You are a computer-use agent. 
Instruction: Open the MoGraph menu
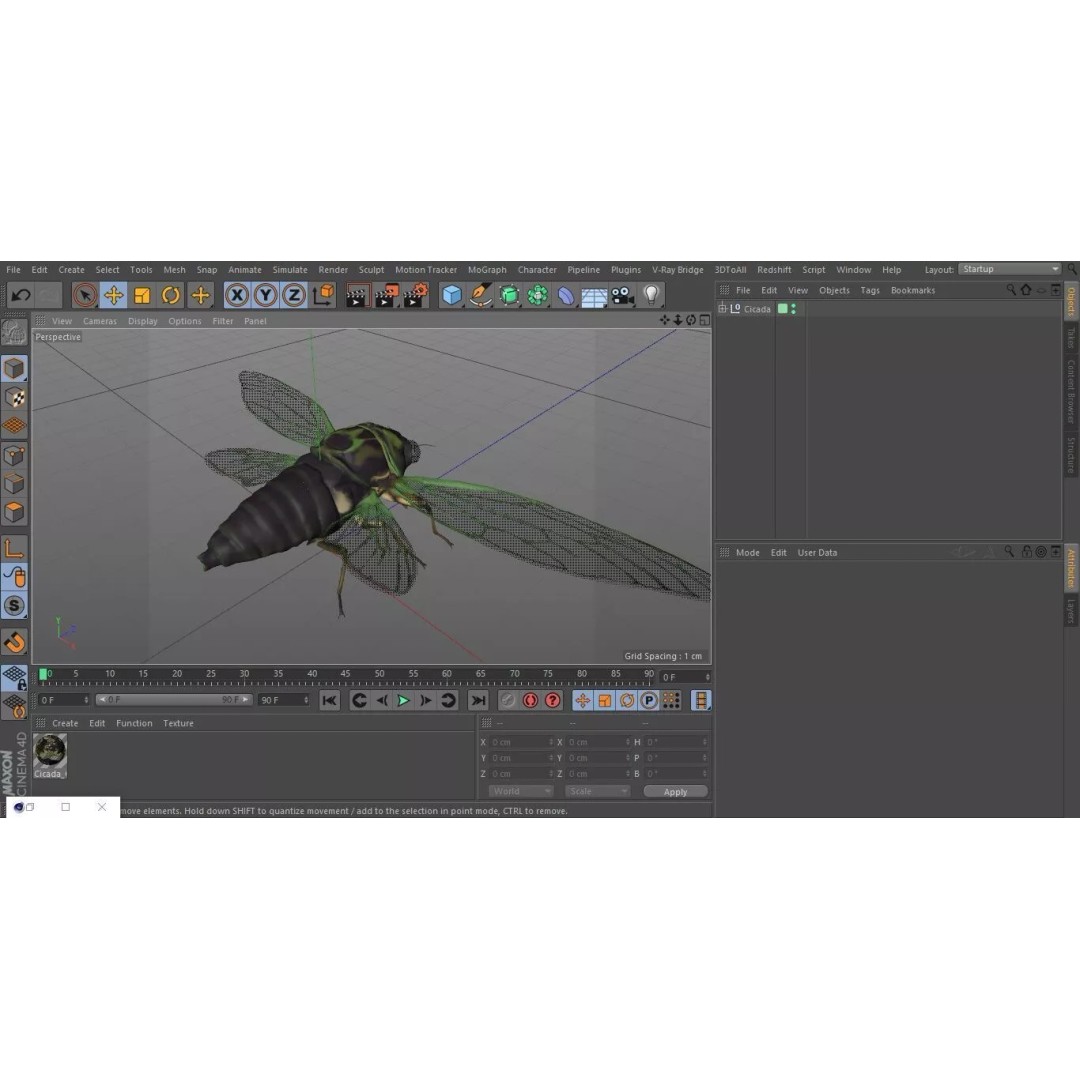pos(487,270)
